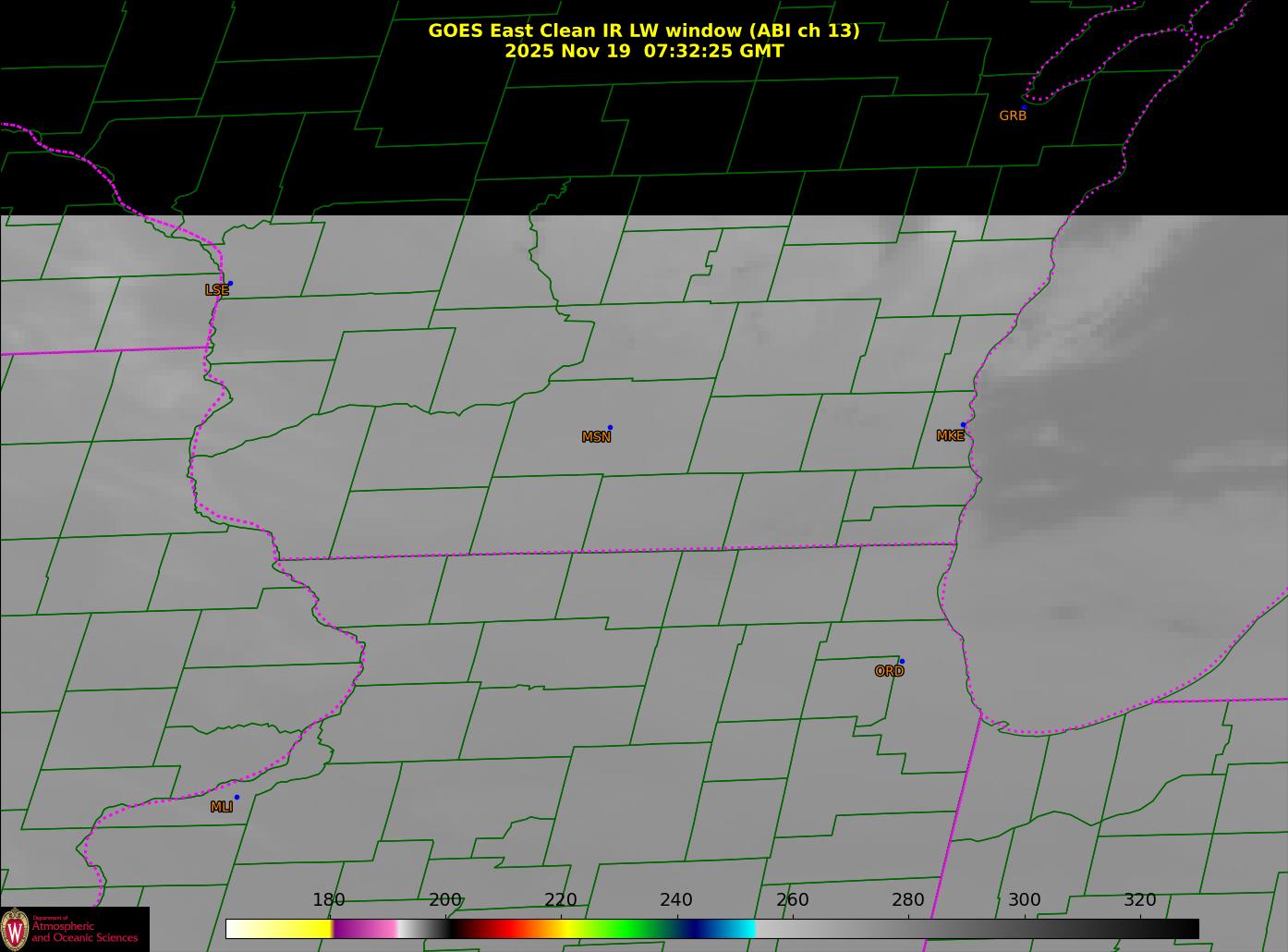This screenshot has height=952, width=1288.
Task: Click the GOES East Clean IR title text
Action: coord(643,31)
